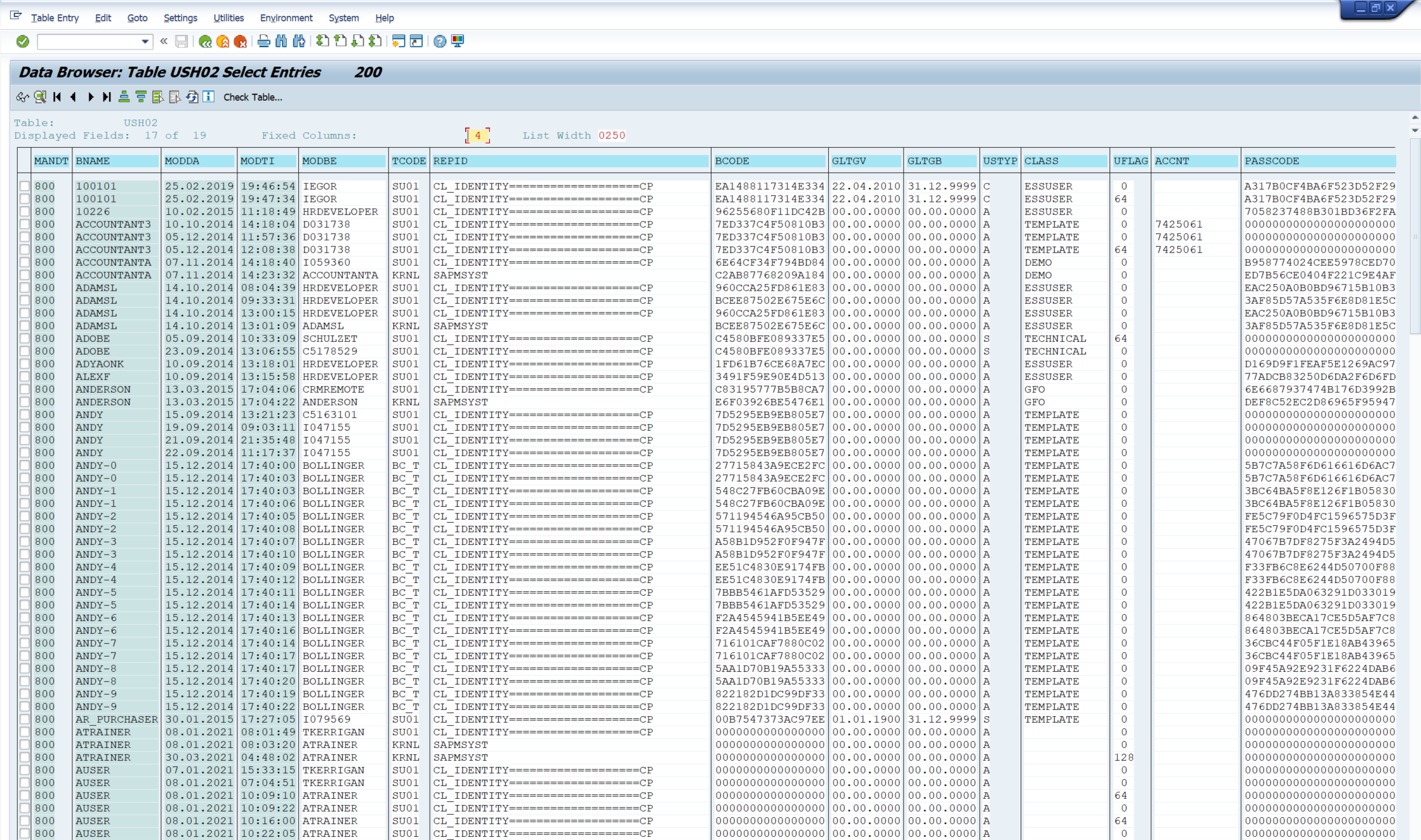Viewport: 1421px width, 840px height.
Task: Collapse command field with double chevron
Action: (x=164, y=42)
